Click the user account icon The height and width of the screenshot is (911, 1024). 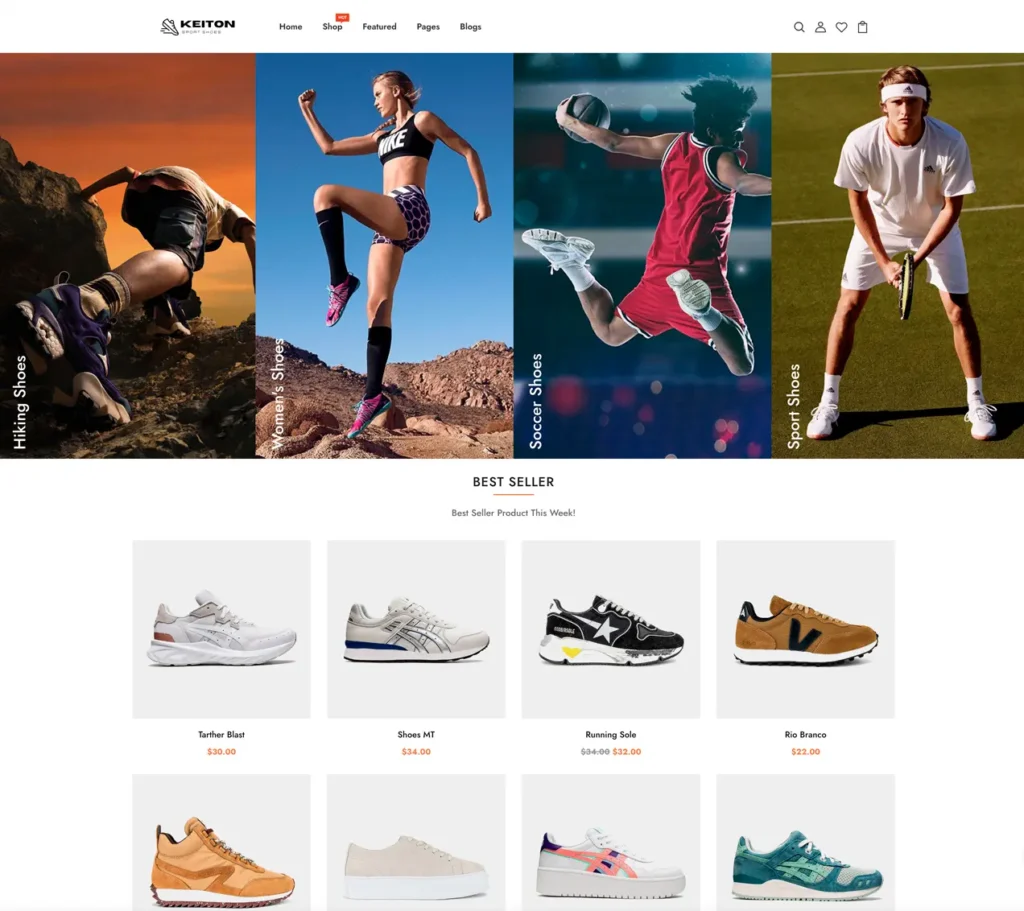(x=820, y=27)
